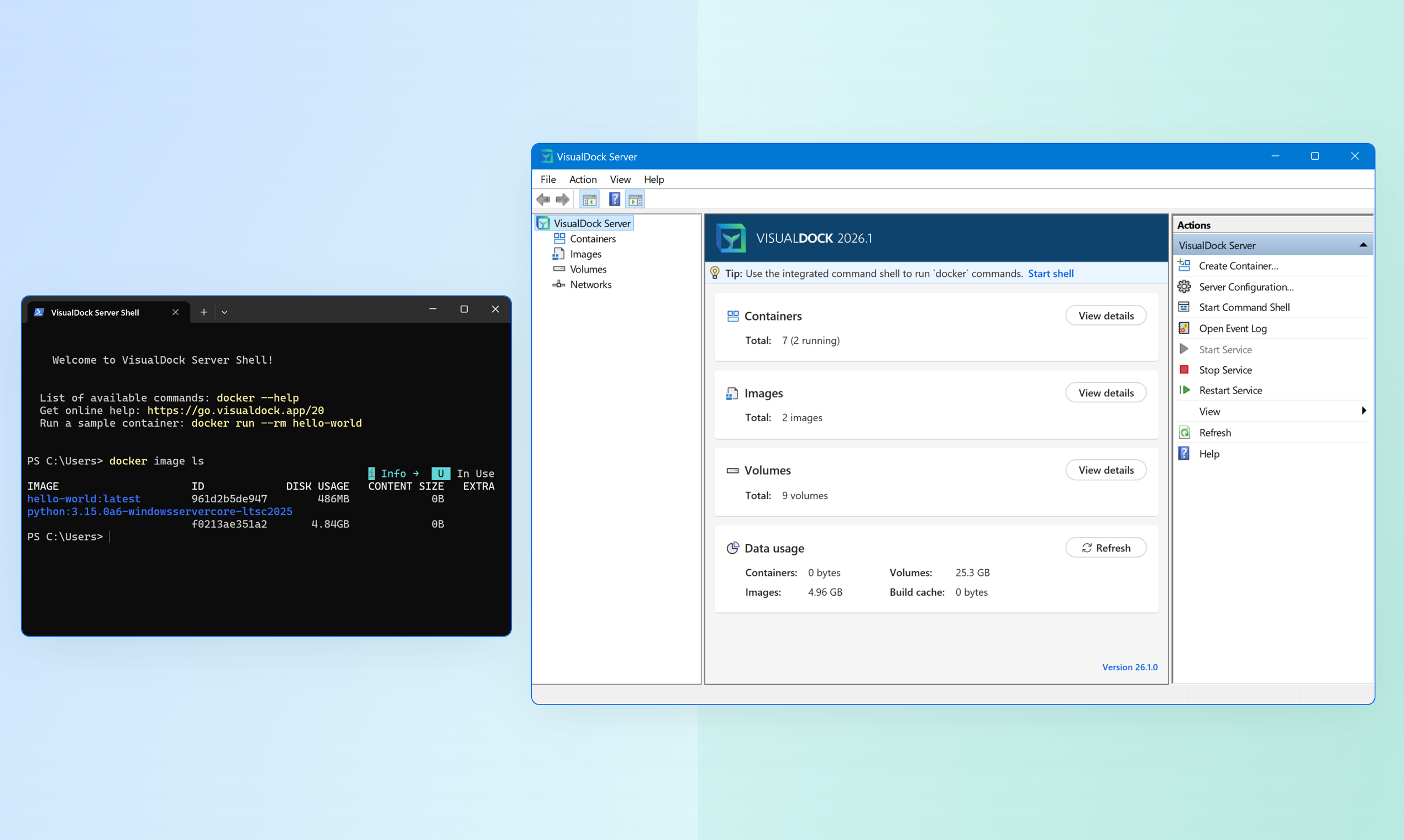The image size is (1404, 840).
Task: Open Event Log using its notebook icon
Action: [1185, 328]
